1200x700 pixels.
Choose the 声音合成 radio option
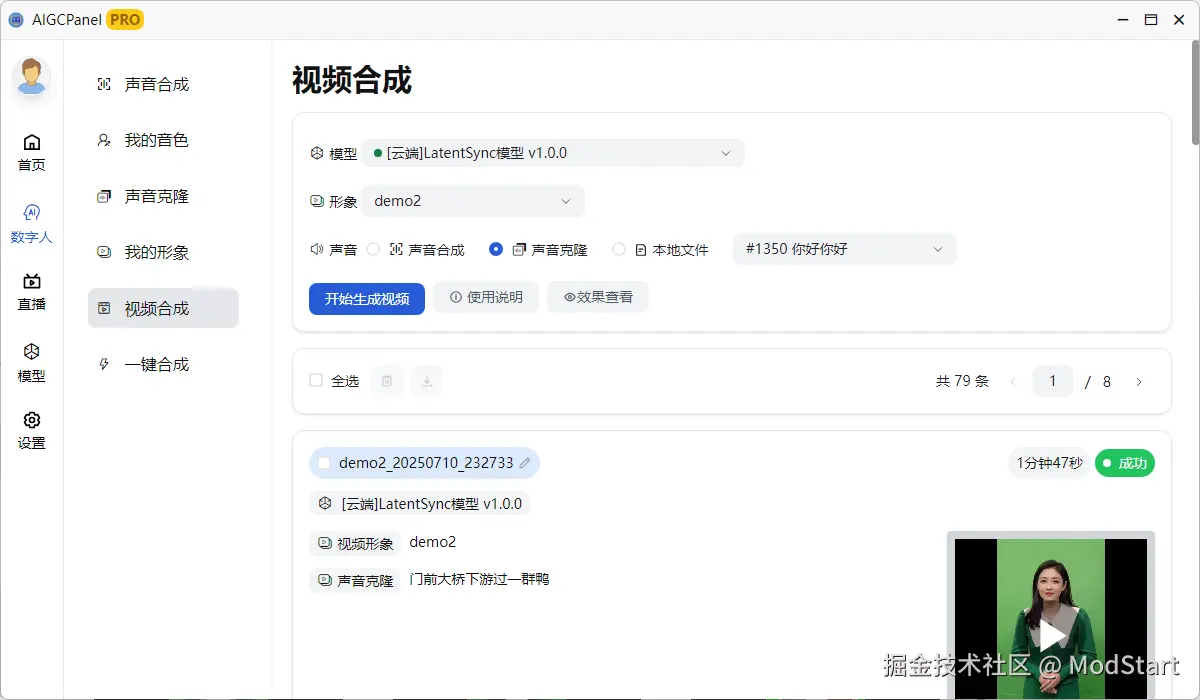point(373,249)
